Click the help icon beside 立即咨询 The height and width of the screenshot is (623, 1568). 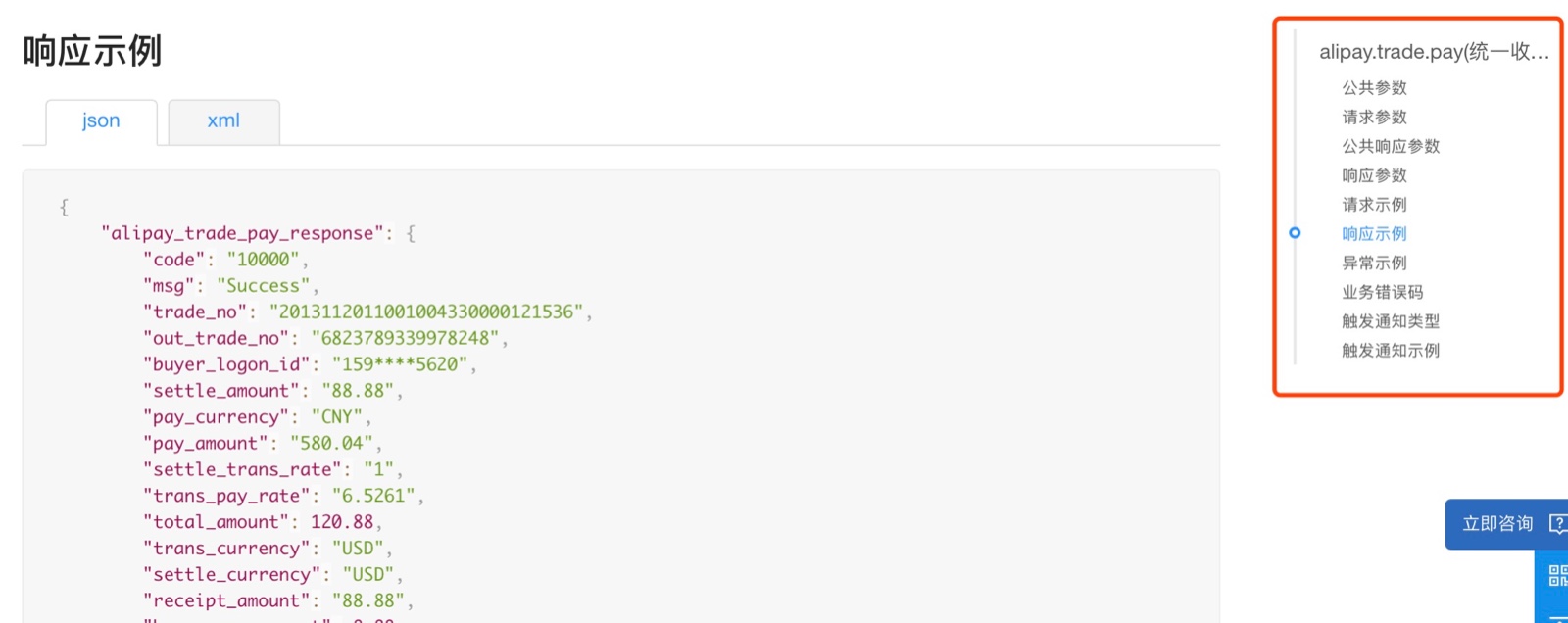click(1558, 524)
